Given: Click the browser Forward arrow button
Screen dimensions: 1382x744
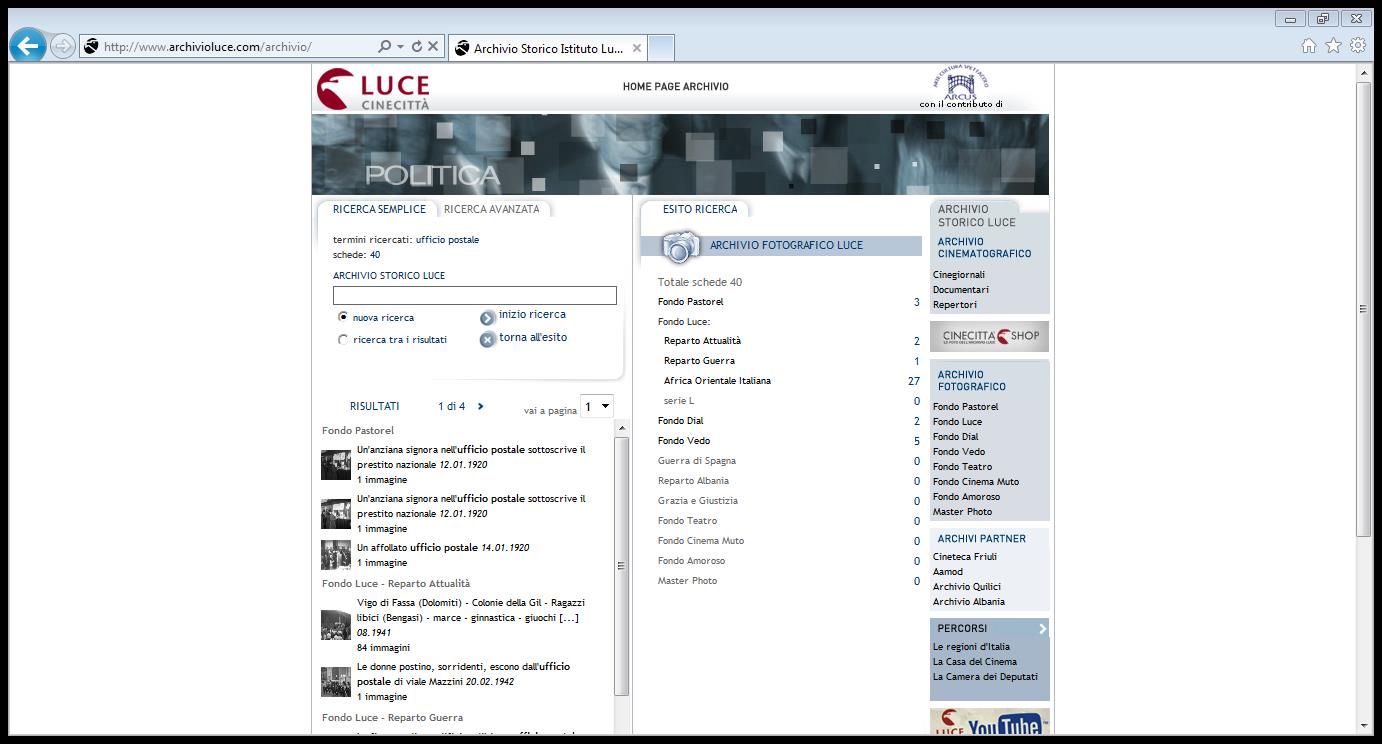Looking at the screenshot, I should click(x=62, y=46).
